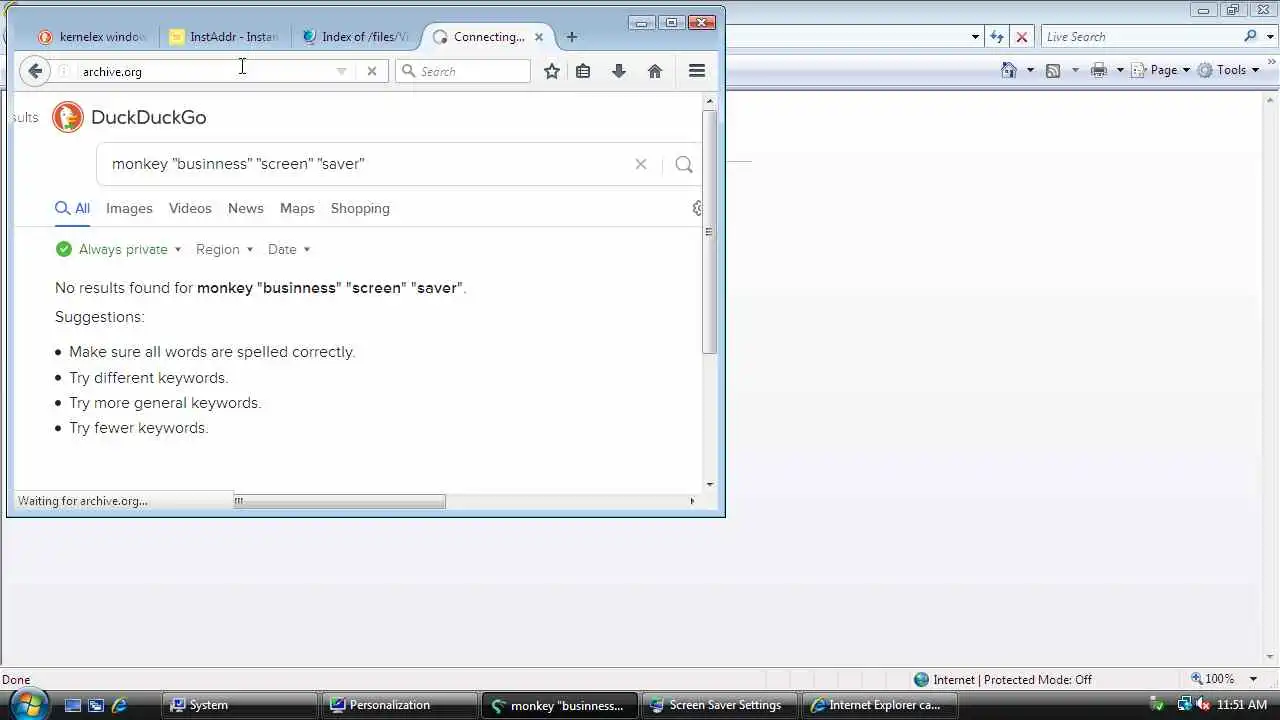Open the zoom level dropdown arrow
Screen dimensions: 1280x720
1253,679
